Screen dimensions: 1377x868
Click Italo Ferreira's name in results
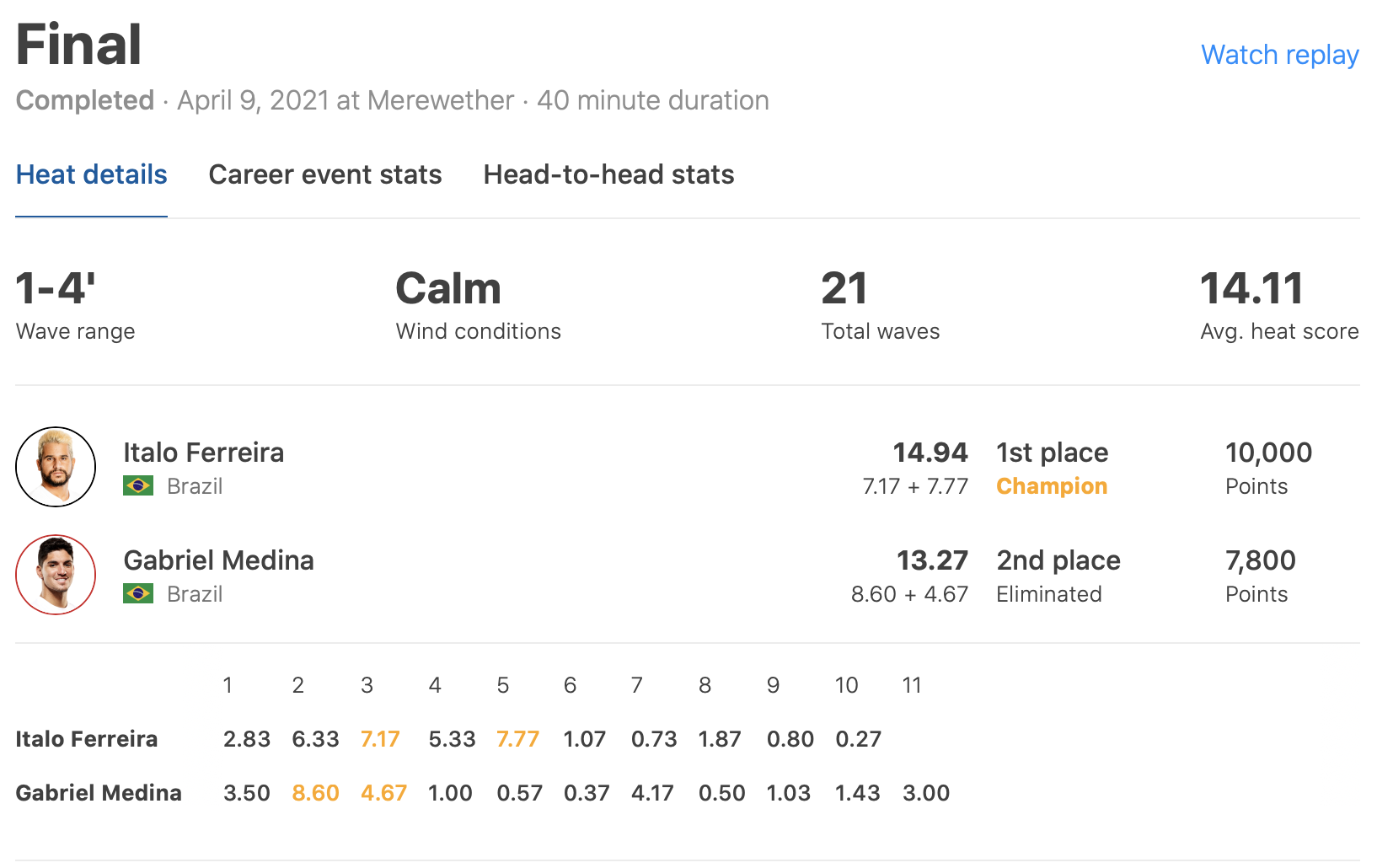click(203, 453)
